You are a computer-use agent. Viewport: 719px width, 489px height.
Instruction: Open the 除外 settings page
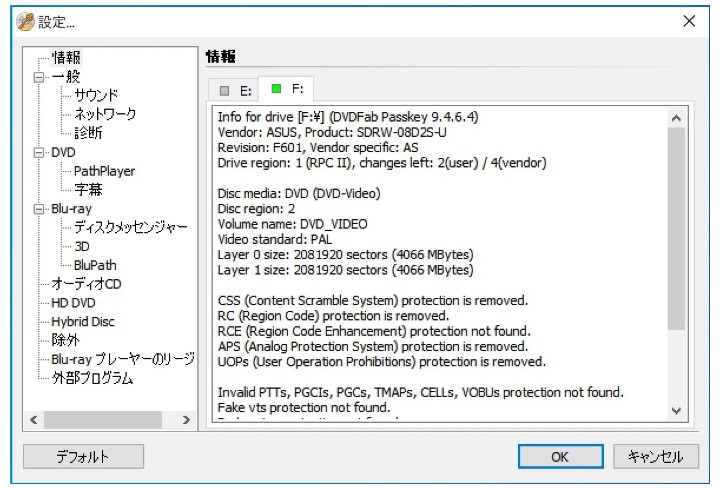click(x=66, y=340)
